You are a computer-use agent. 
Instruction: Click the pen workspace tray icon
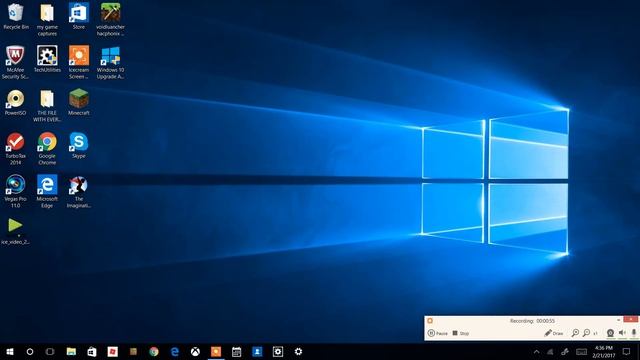565,351
